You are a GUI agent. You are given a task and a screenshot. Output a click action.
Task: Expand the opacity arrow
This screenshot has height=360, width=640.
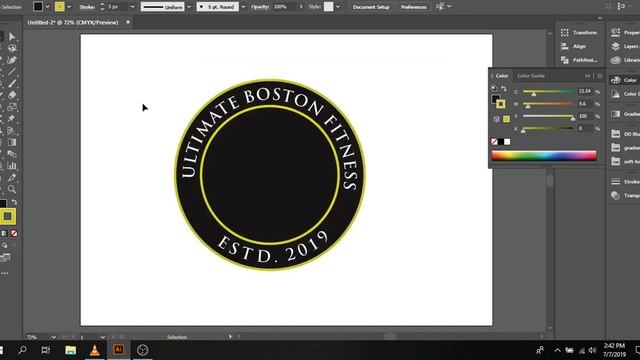[302, 7]
